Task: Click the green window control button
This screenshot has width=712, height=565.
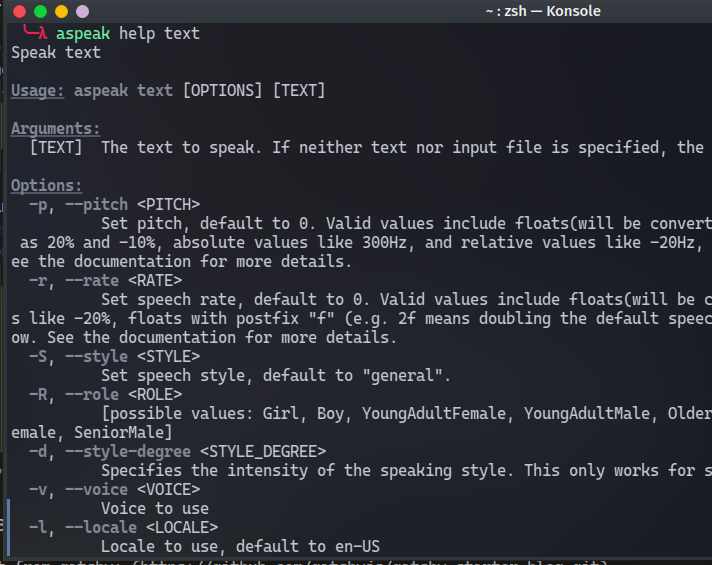Action: pos(40,11)
